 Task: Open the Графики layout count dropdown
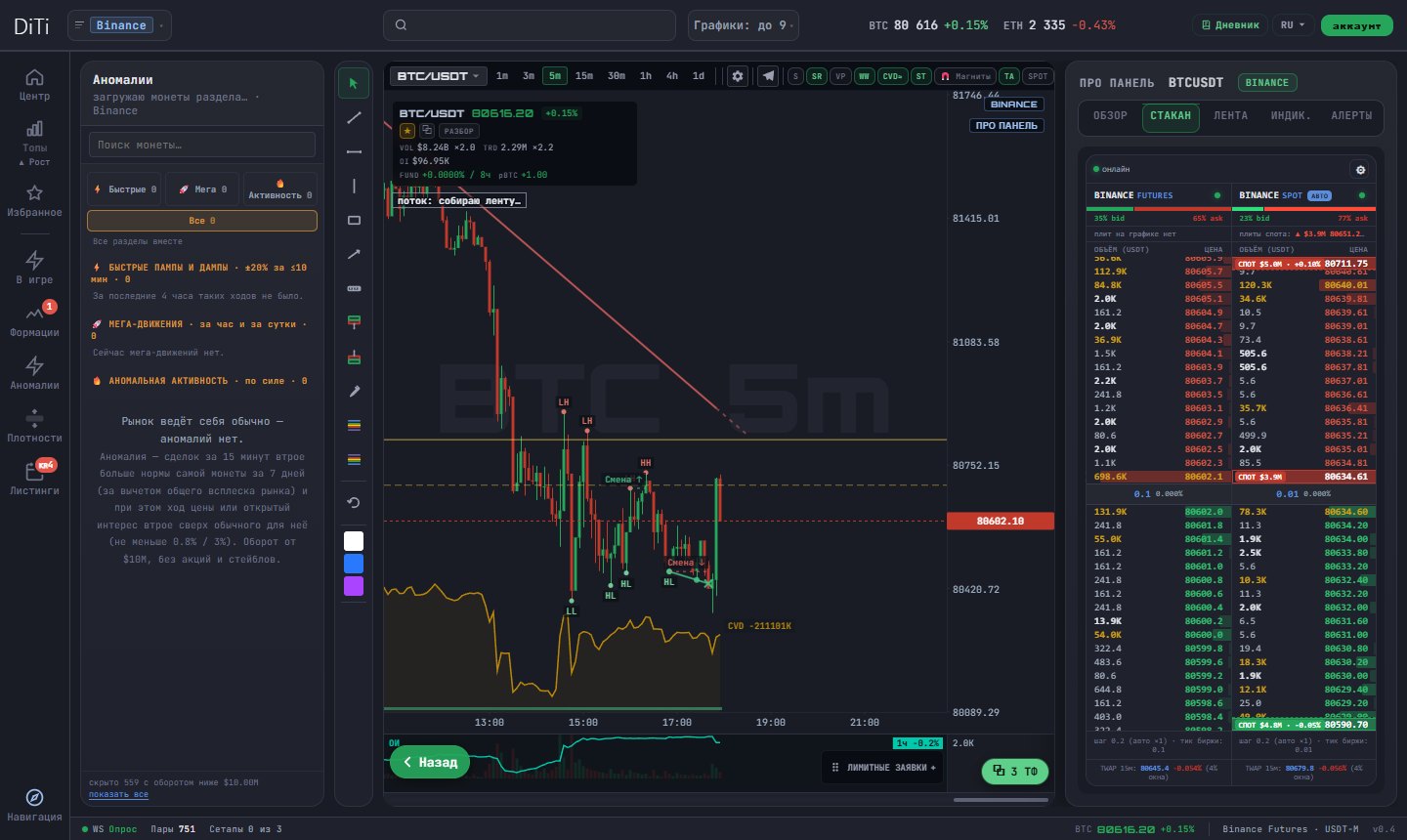(744, 25)
